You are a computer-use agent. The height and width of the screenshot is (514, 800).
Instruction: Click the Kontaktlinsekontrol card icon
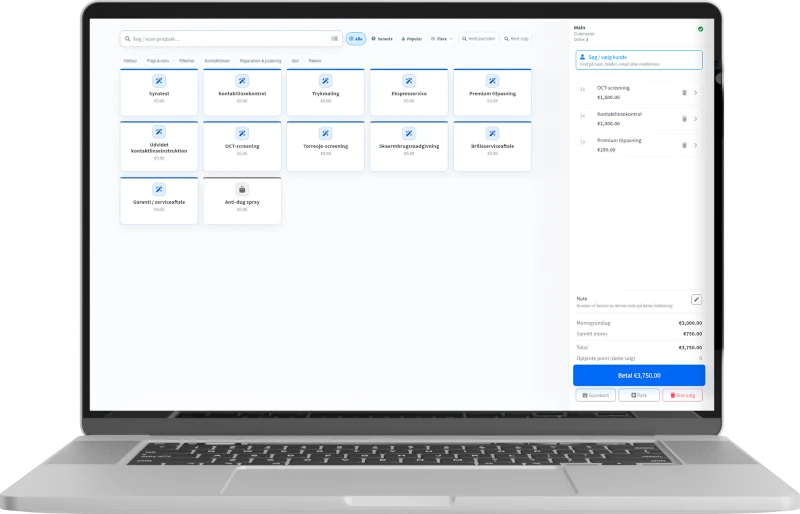(242, 81)
